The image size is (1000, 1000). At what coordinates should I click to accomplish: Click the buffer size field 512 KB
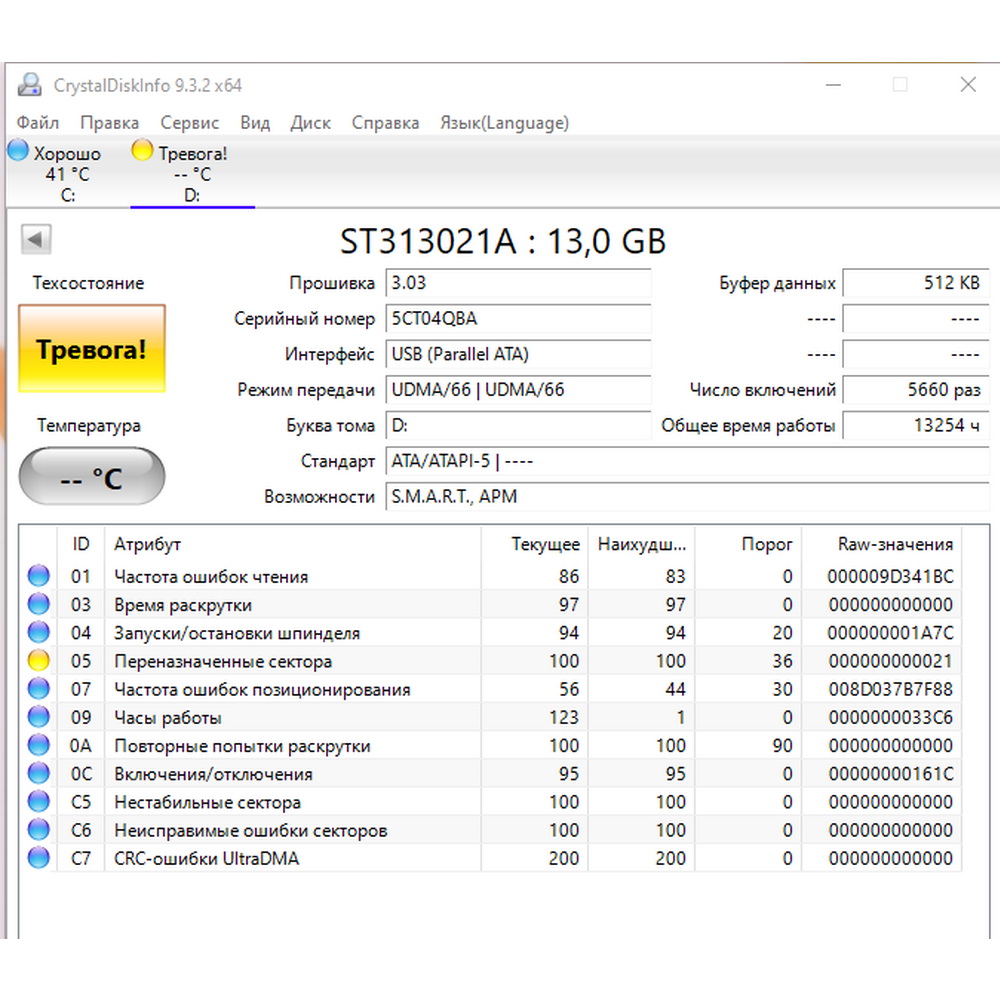pyautogui.click(x=916, y=283)
